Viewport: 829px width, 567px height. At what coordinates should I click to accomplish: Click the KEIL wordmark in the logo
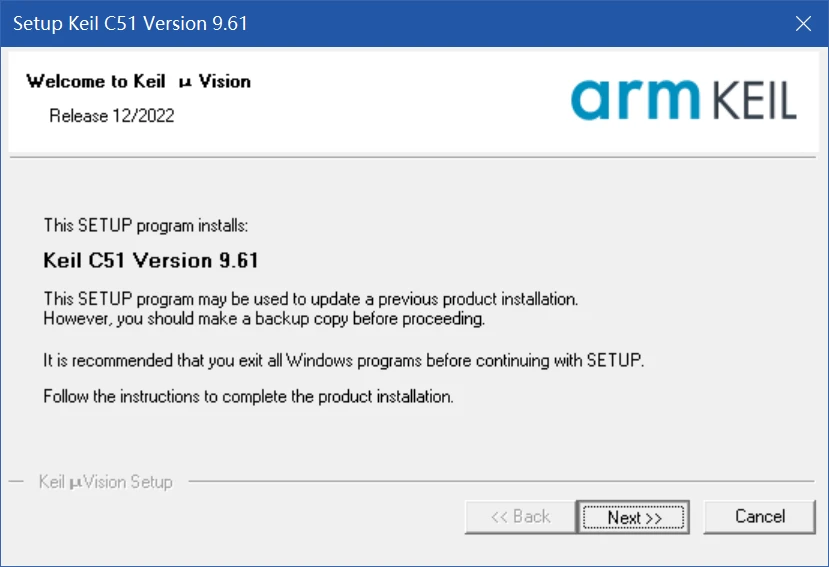coord(755,101)
